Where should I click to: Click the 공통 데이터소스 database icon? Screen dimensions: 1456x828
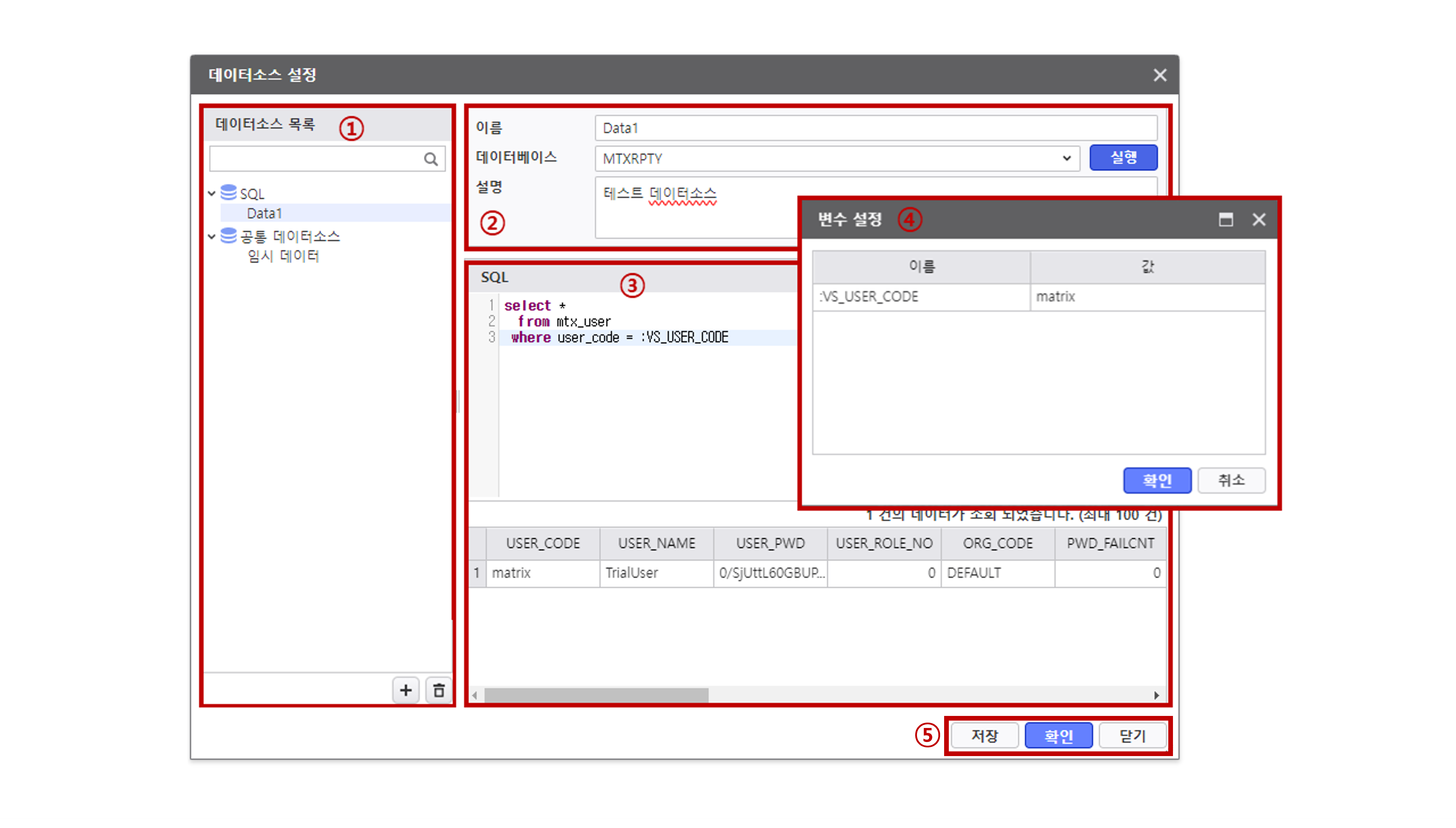229,236
